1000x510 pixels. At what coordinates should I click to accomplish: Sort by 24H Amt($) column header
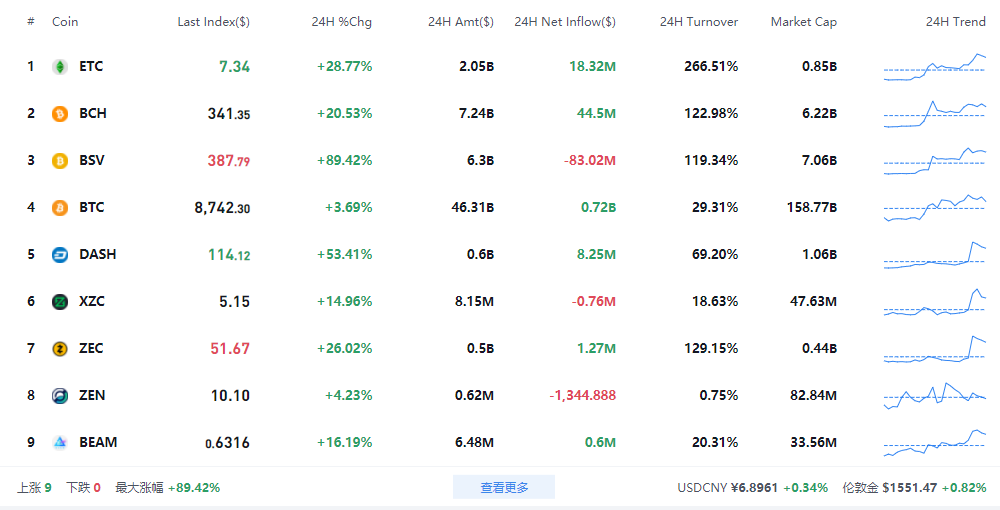tap(460, 22)
